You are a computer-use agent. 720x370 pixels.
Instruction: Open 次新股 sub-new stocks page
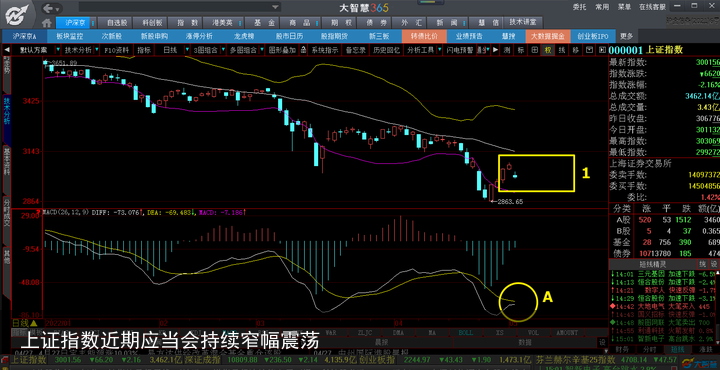(x=112, y=36)
